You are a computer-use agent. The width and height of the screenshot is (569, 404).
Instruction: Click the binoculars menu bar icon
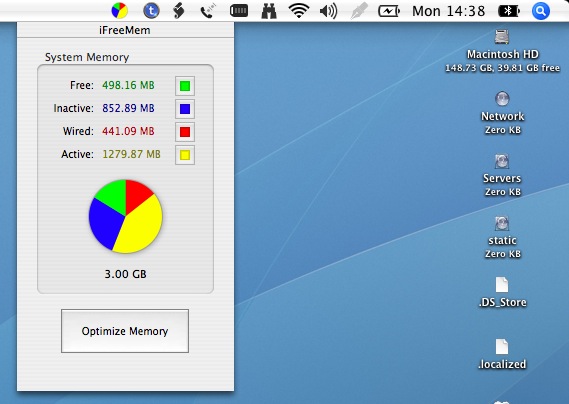(x=269, y=11)
